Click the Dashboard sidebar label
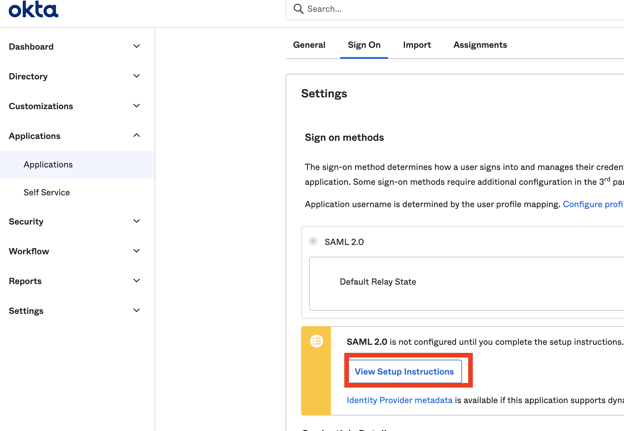This screenshot has height=431, width=624. click(x=31, y=47)
